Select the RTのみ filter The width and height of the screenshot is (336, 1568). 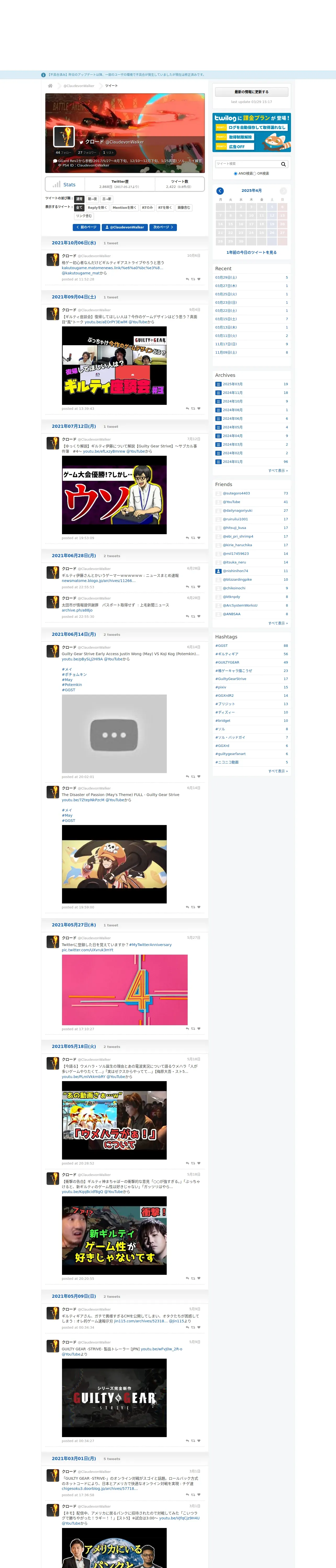[x=148, y=207]
